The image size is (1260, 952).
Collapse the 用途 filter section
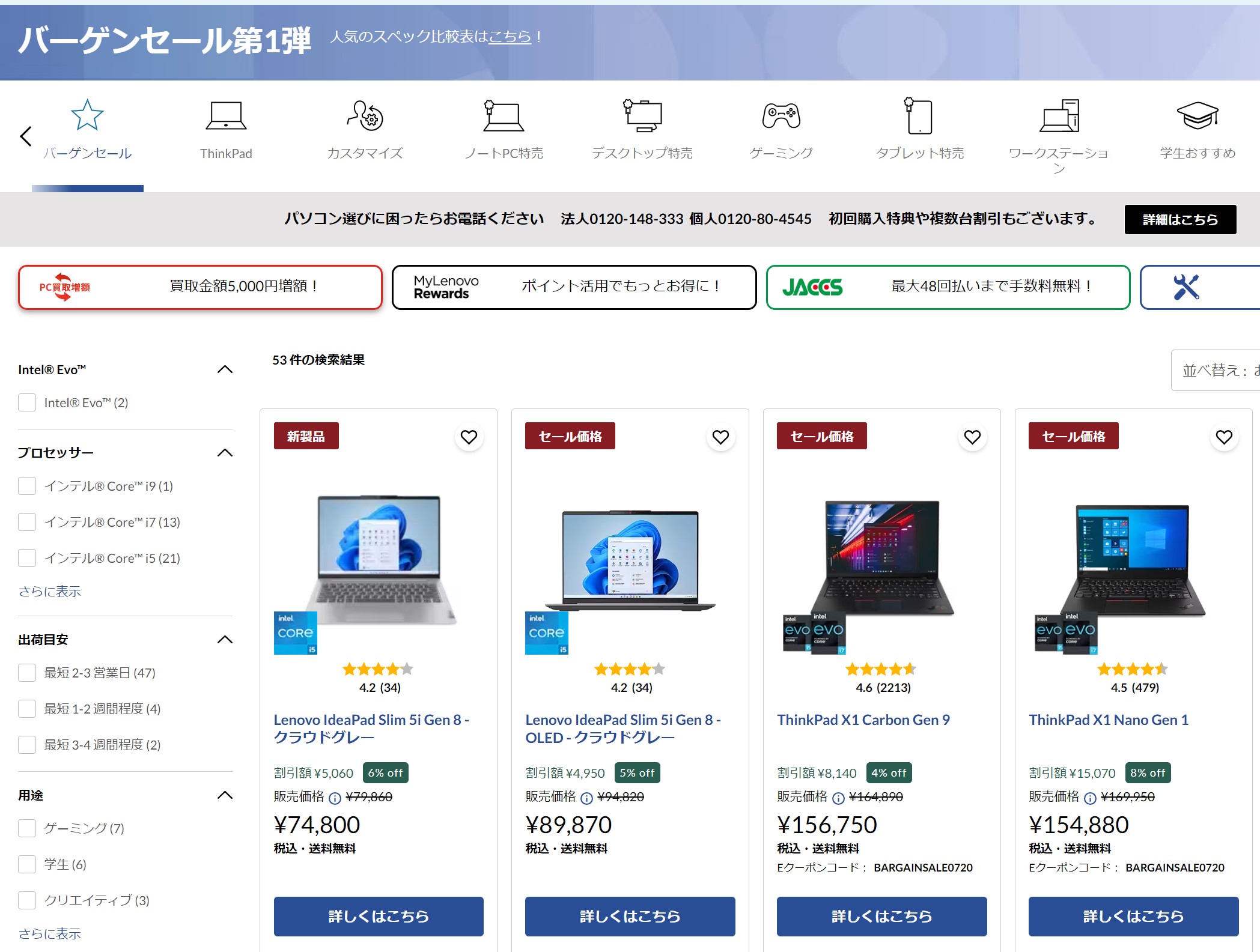[225, 795]
